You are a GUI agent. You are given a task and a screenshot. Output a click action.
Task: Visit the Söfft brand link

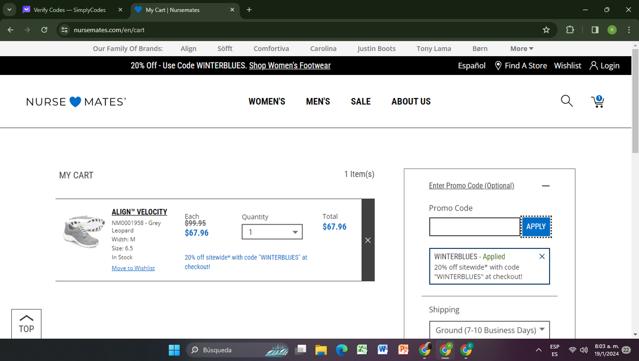pos(225,48)
